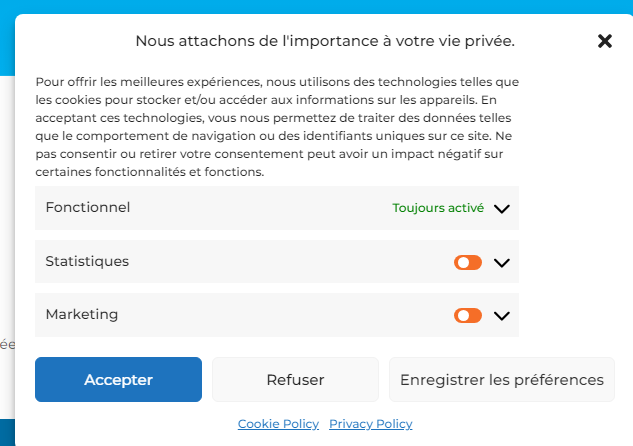The width and height of the screenshot is (633, 446).
Task: Save choices via 'Enregistrer les préférences'
Action: pyautogui.click(x=502, y=379)
